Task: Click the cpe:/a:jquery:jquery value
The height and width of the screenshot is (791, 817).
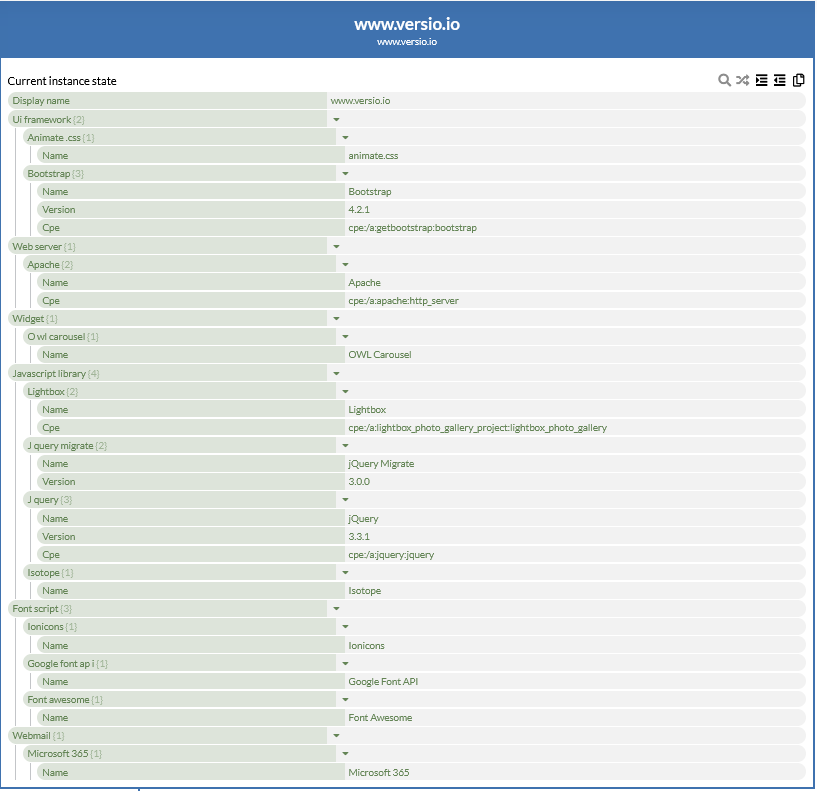Action: click(x=391, y=555)
